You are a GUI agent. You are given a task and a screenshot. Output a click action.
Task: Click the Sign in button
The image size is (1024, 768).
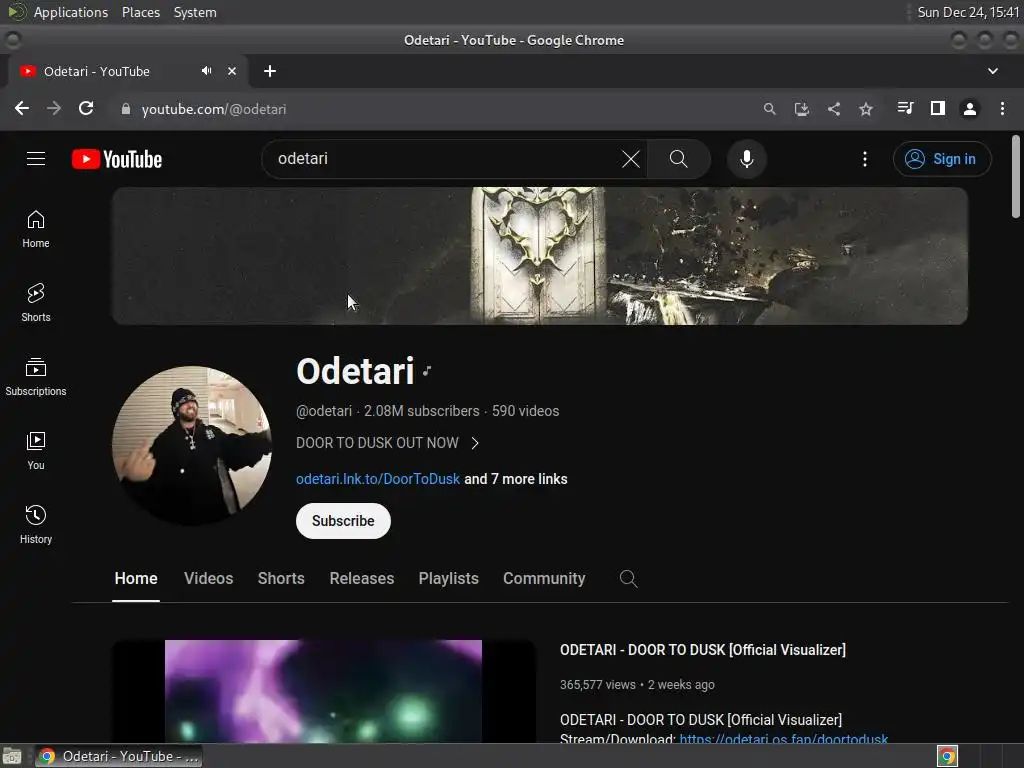pyautogui.click(x=942, y=159)
